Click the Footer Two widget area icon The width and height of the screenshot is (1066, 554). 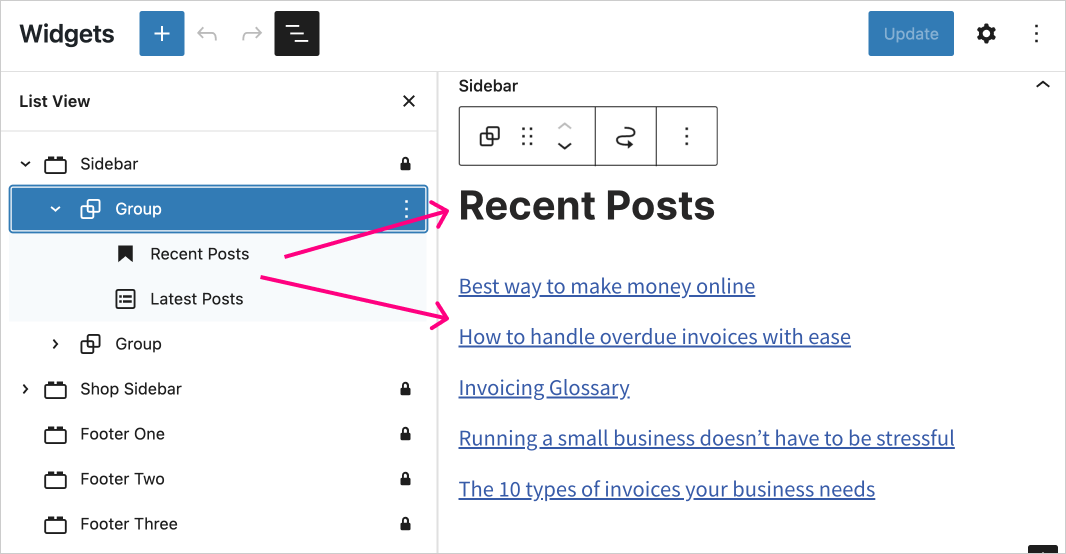(x=55, y=479)
